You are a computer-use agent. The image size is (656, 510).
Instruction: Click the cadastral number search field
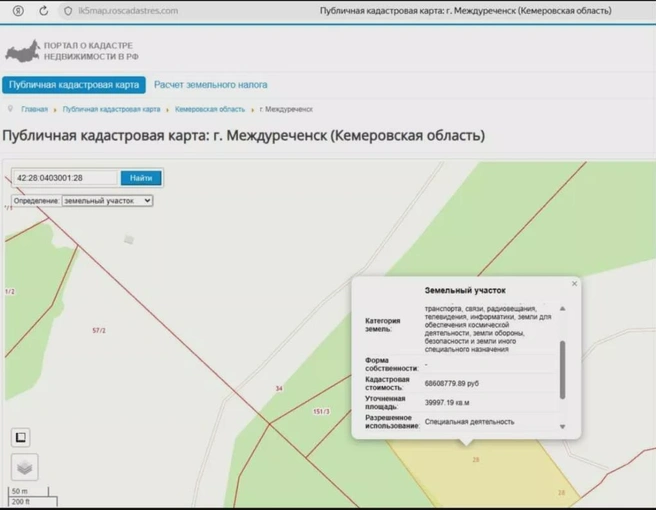coord(65,178)
